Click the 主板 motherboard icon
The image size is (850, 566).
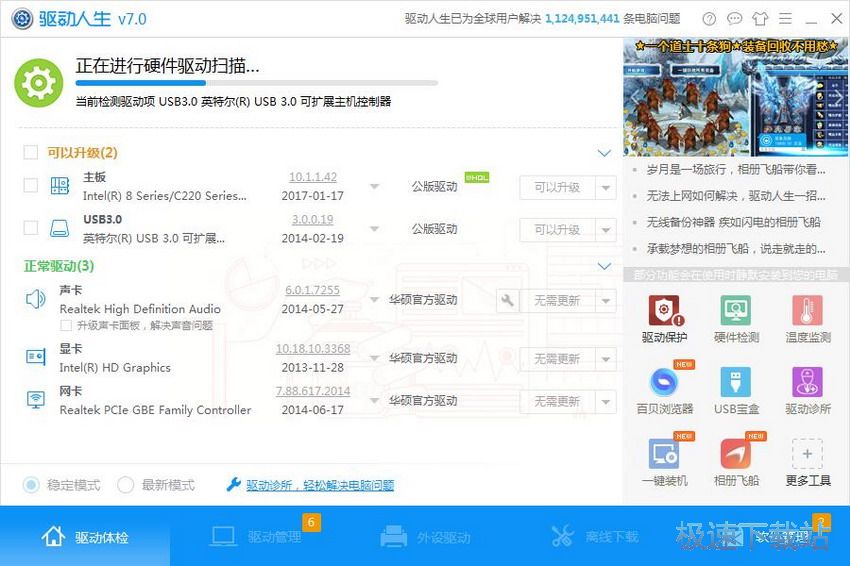60,186
